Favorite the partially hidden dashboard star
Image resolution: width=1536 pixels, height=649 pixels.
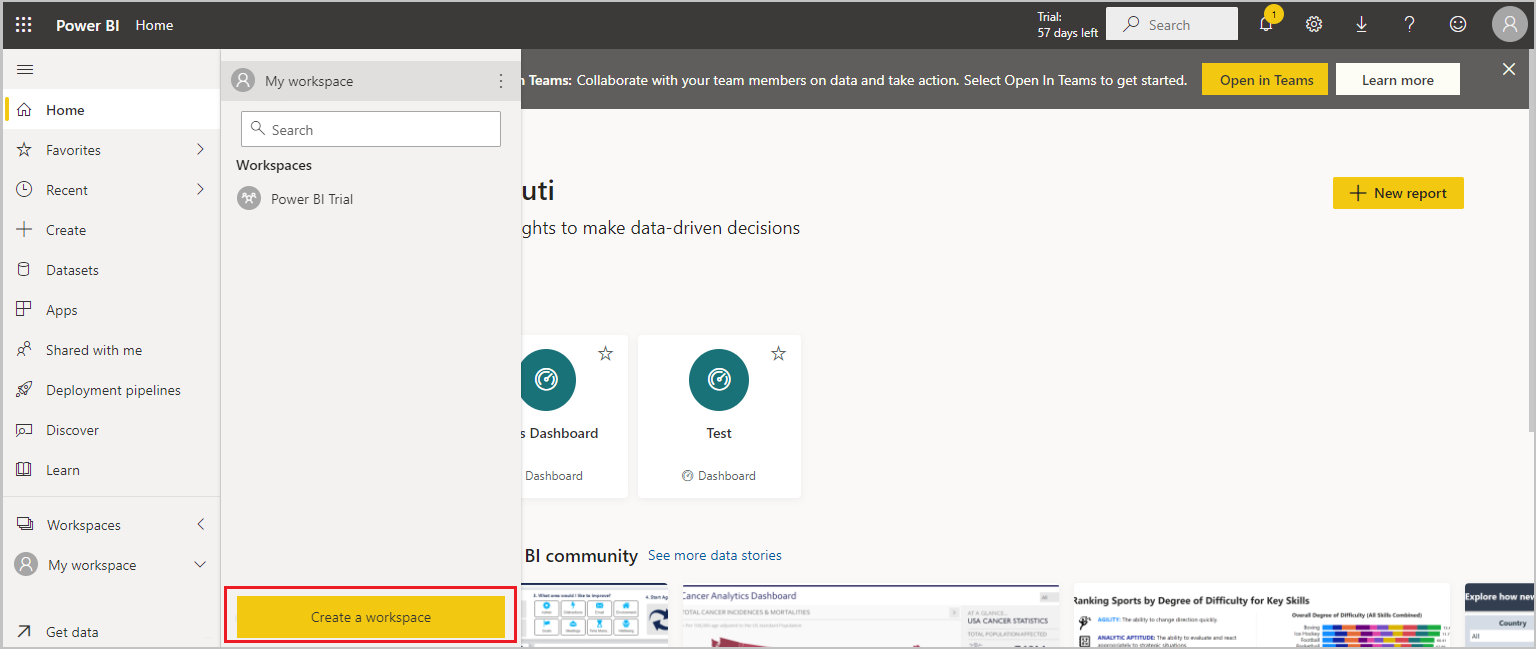(x=605, y=353)
